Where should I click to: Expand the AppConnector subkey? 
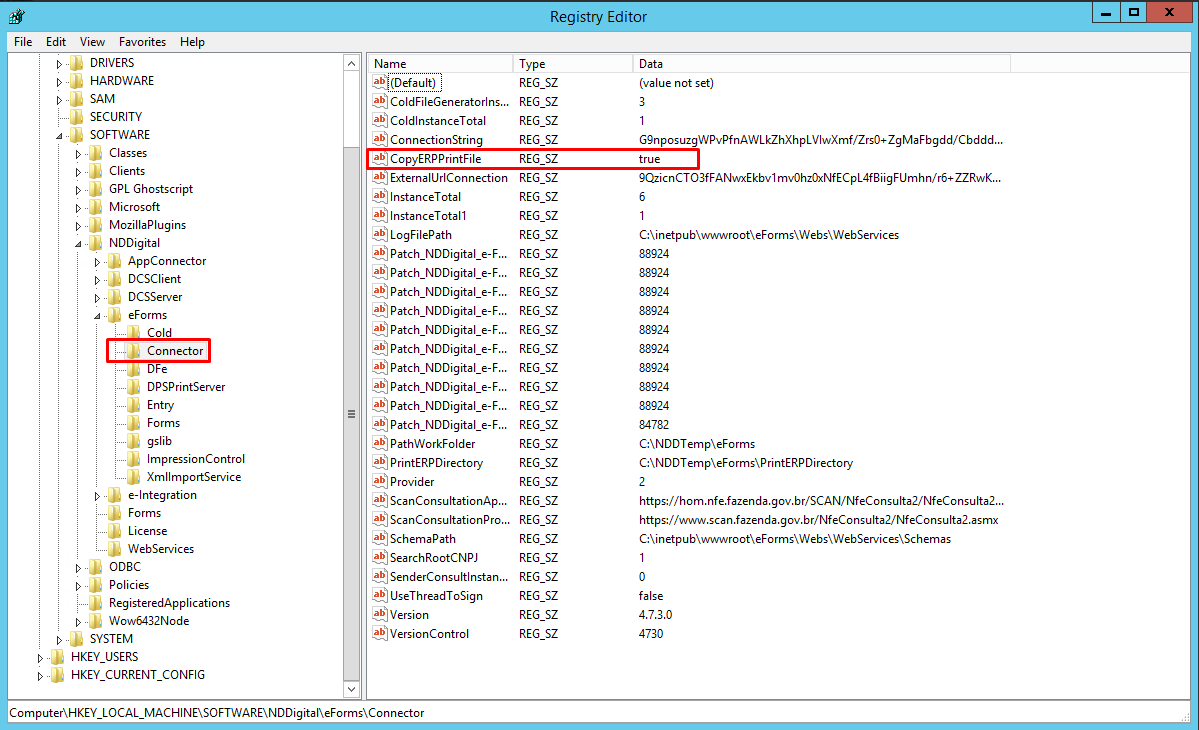point(97,262)
